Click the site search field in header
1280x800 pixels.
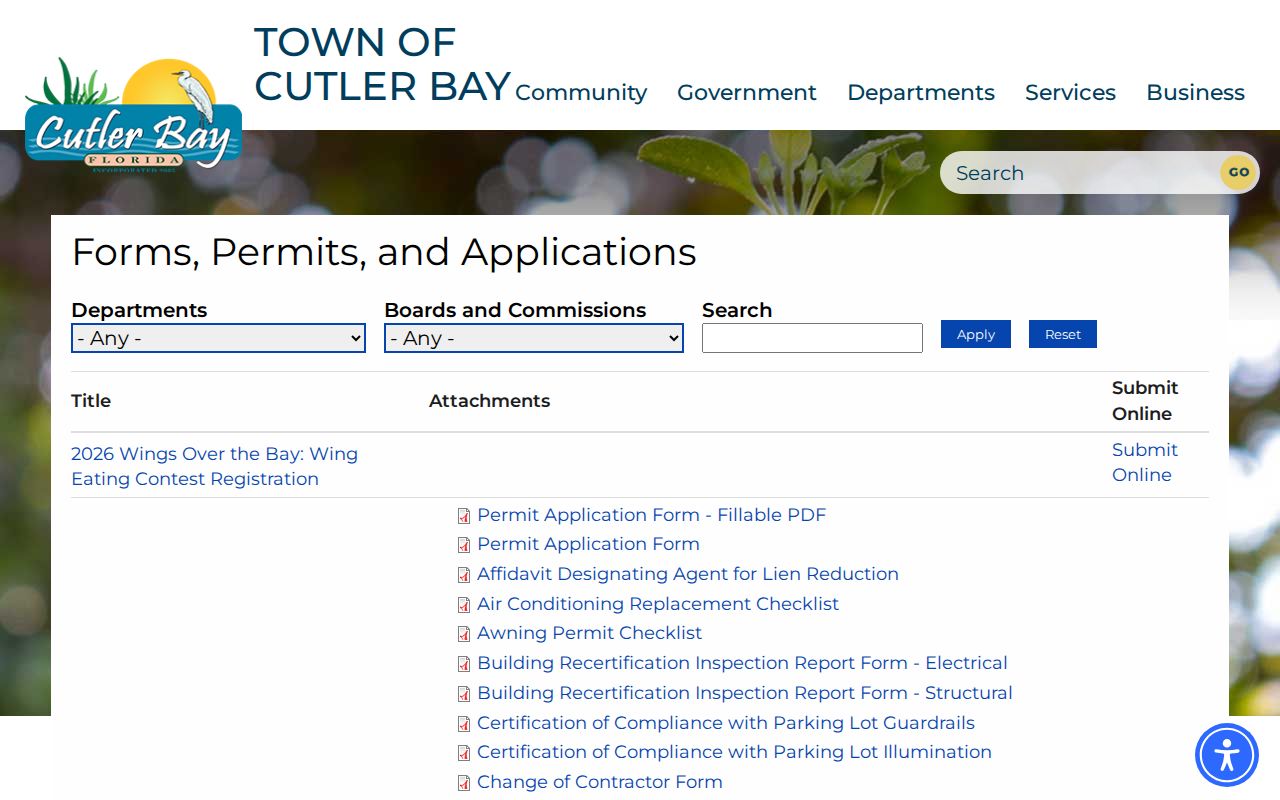(1080, 173)
